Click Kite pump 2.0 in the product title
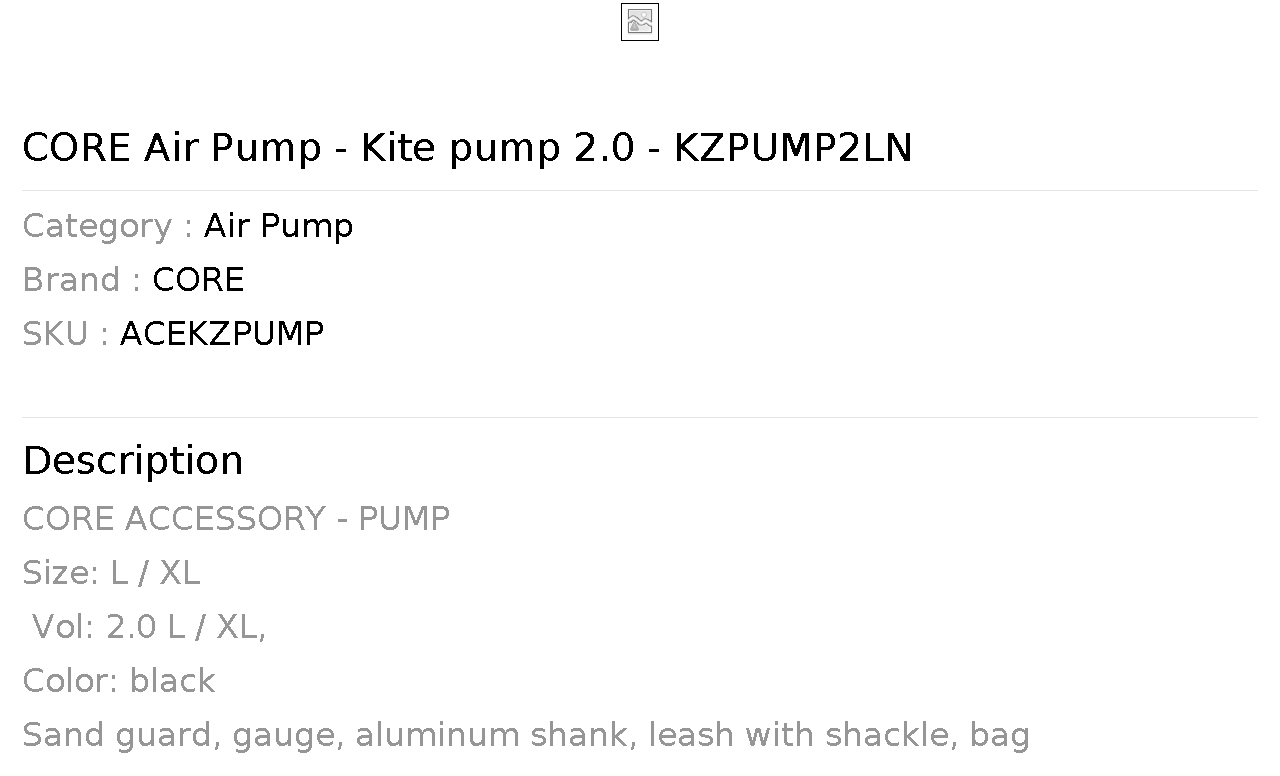 tap(497, 148)
